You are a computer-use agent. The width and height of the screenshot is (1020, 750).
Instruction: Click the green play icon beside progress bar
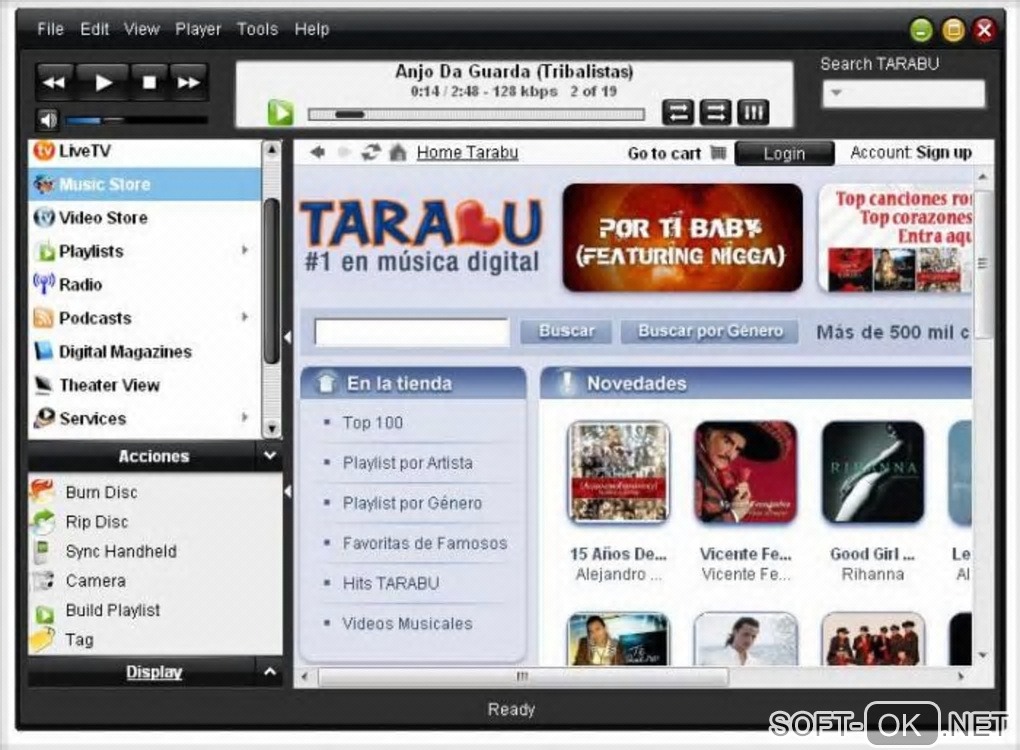tap(280, 113)
